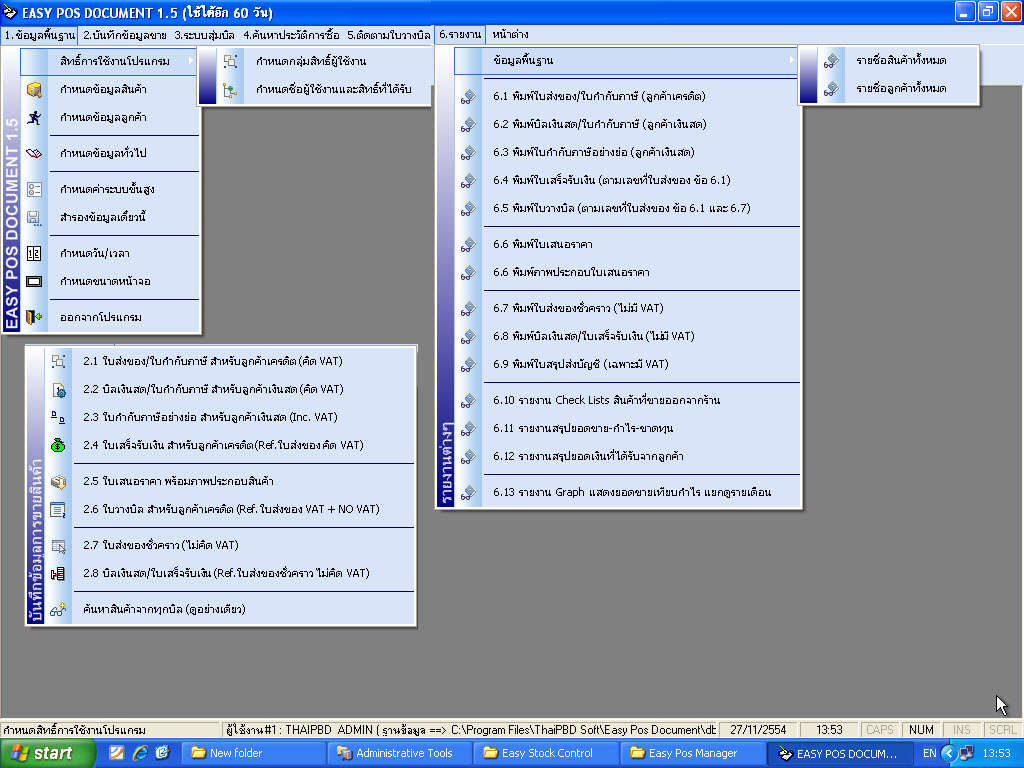Click the EN language indicator in tray

point(929,754)
